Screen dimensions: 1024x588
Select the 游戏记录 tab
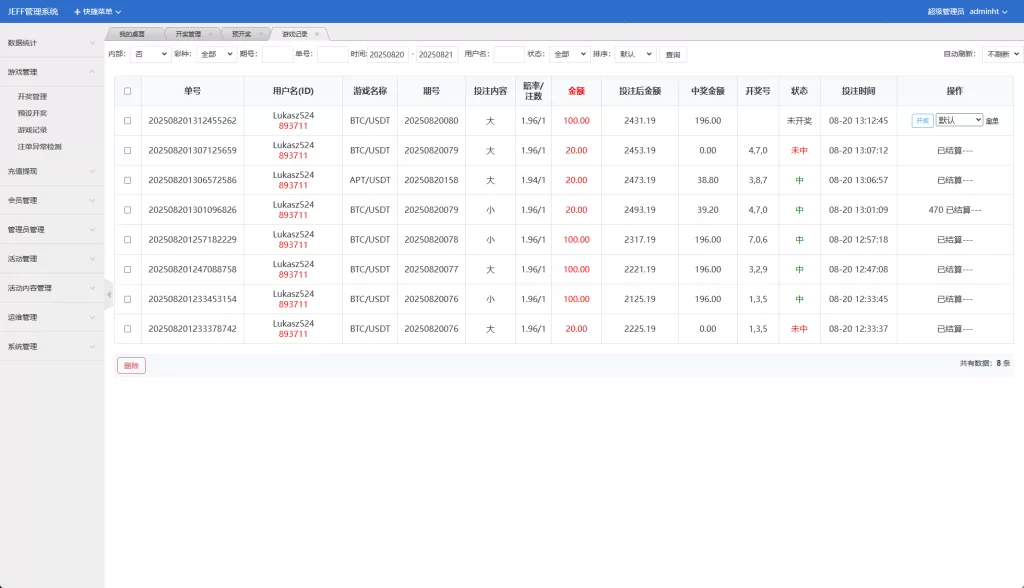click(295, 34)
